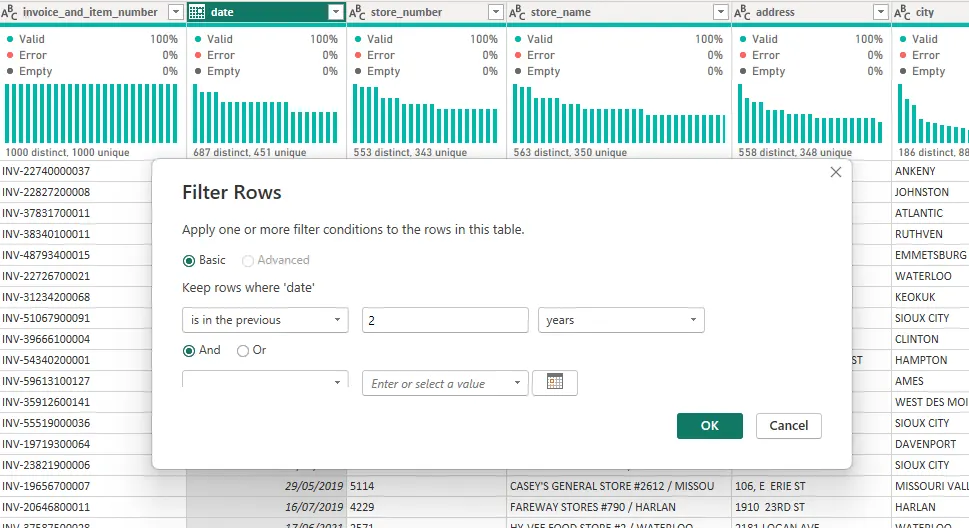Select the city column header
This screenshot has height=528, width=969.
(x=931, y=12)
